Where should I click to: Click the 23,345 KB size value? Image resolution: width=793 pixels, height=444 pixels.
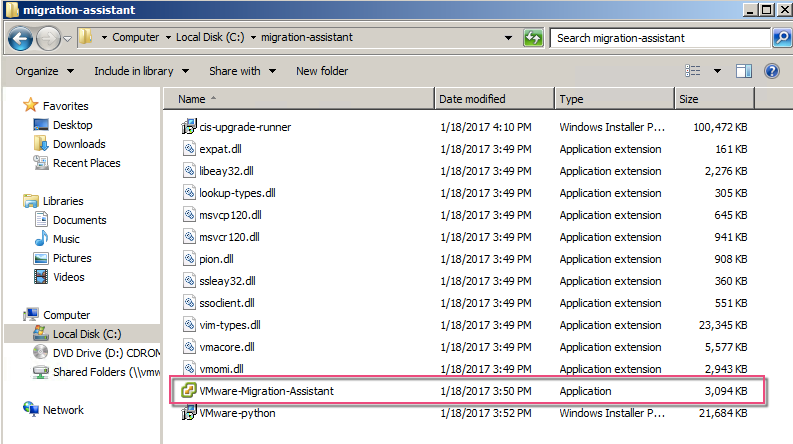click(723, 325)
